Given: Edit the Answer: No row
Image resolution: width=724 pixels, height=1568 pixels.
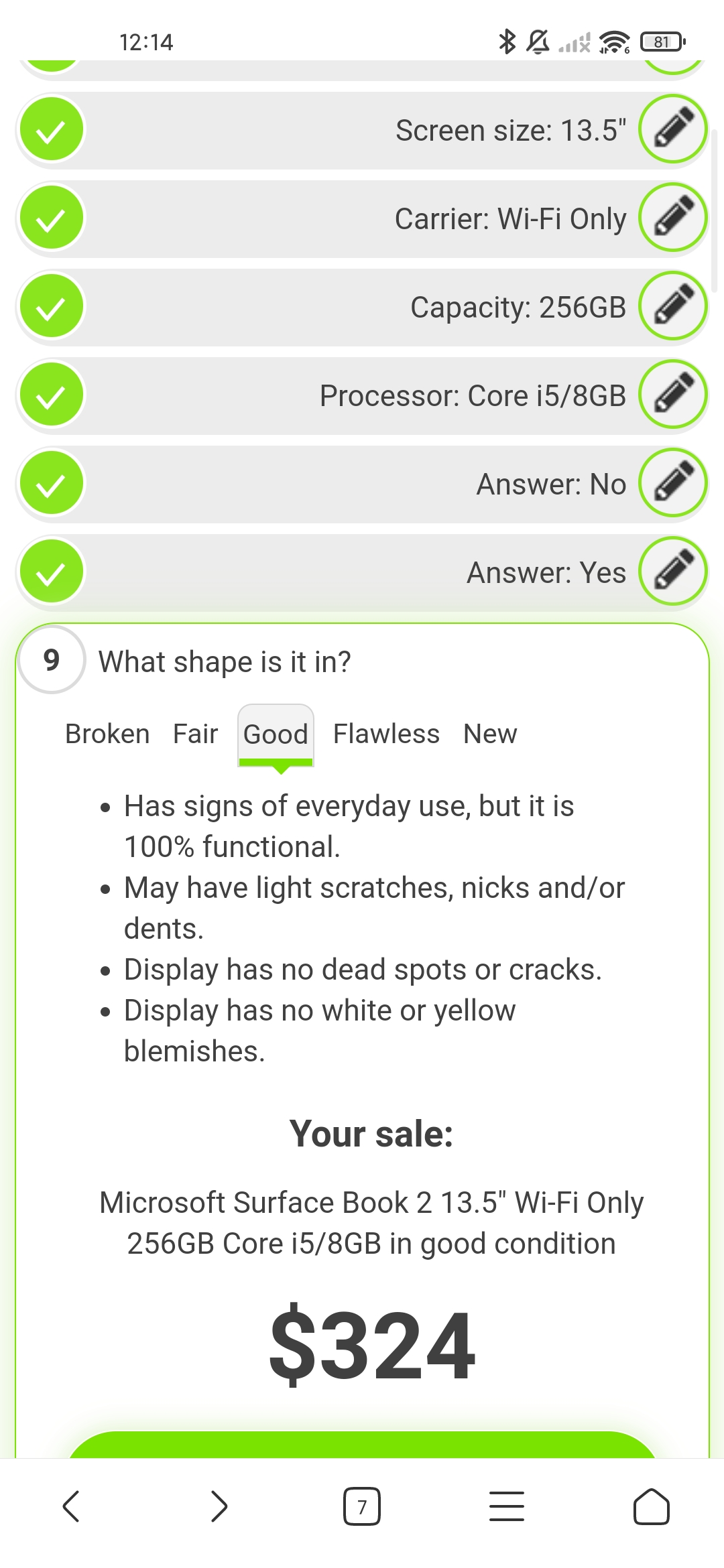Looking at the screenshot, I should 672,483.
